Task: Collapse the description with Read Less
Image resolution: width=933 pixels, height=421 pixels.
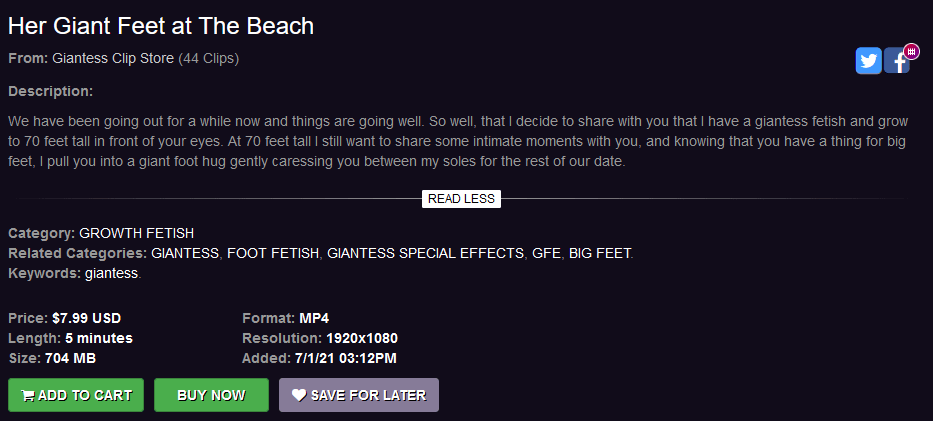Action: coord(461,199)
